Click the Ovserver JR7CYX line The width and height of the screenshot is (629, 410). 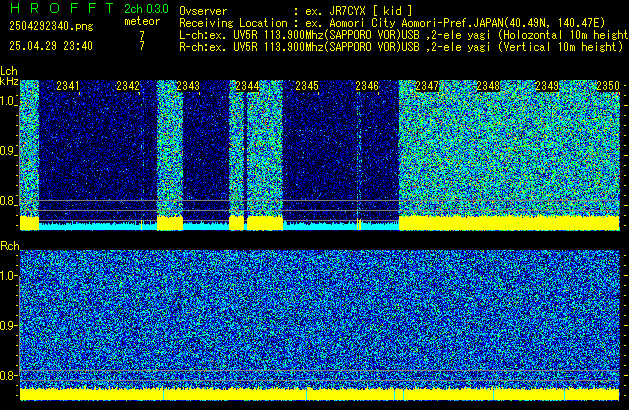pyautogui.click(x=296, y=11)
